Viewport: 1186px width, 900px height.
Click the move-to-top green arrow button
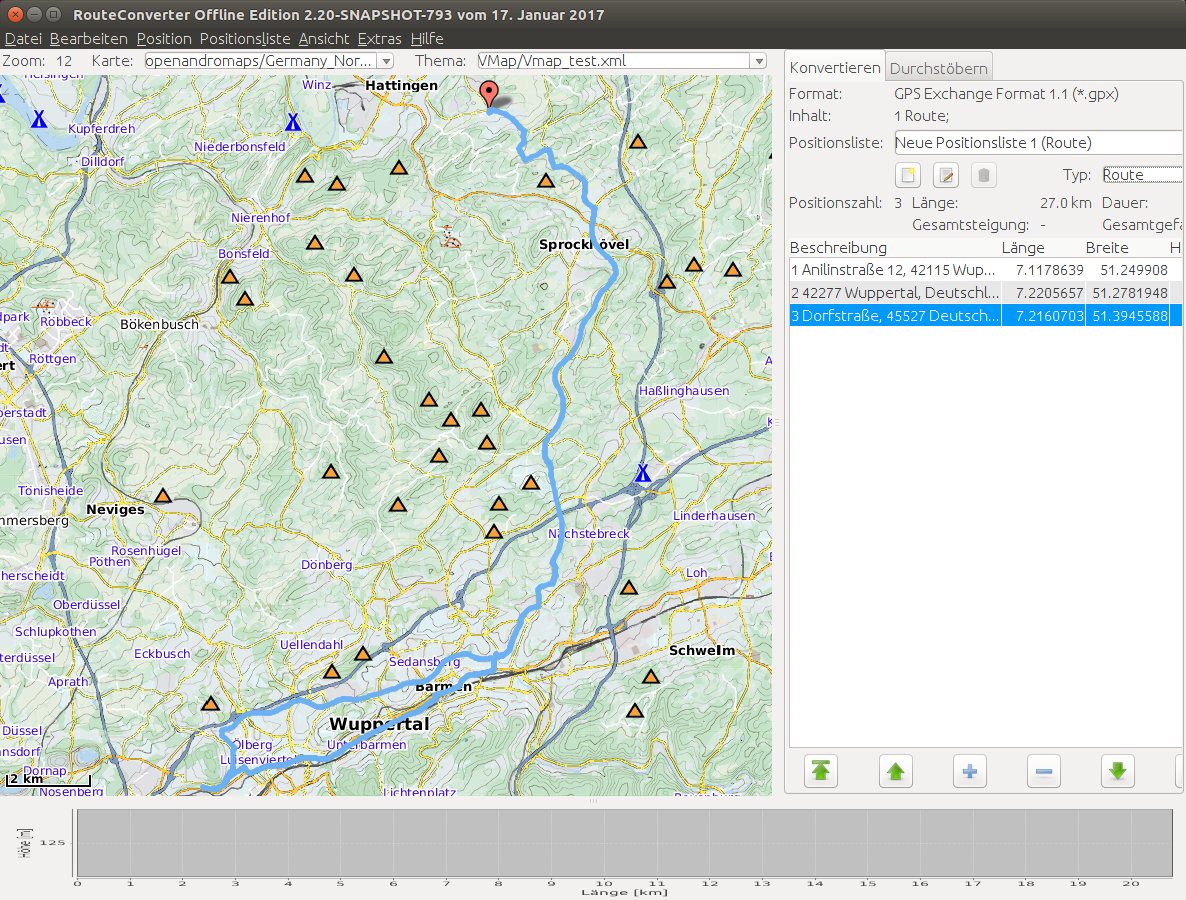(x=821, y=771)
